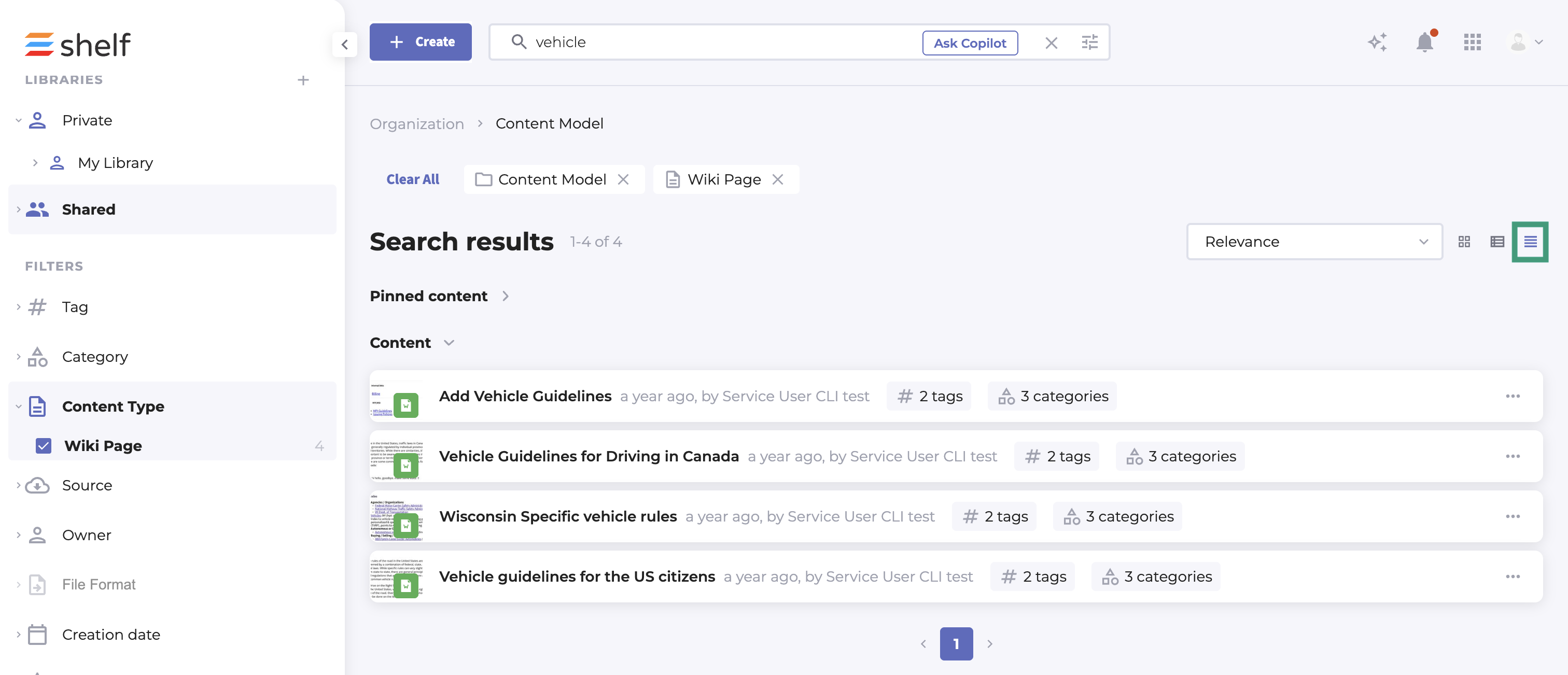The image size is (1568, 675).
Task: Open the notifications bell
Action: pyautogui.click(x=1424, y=43)
